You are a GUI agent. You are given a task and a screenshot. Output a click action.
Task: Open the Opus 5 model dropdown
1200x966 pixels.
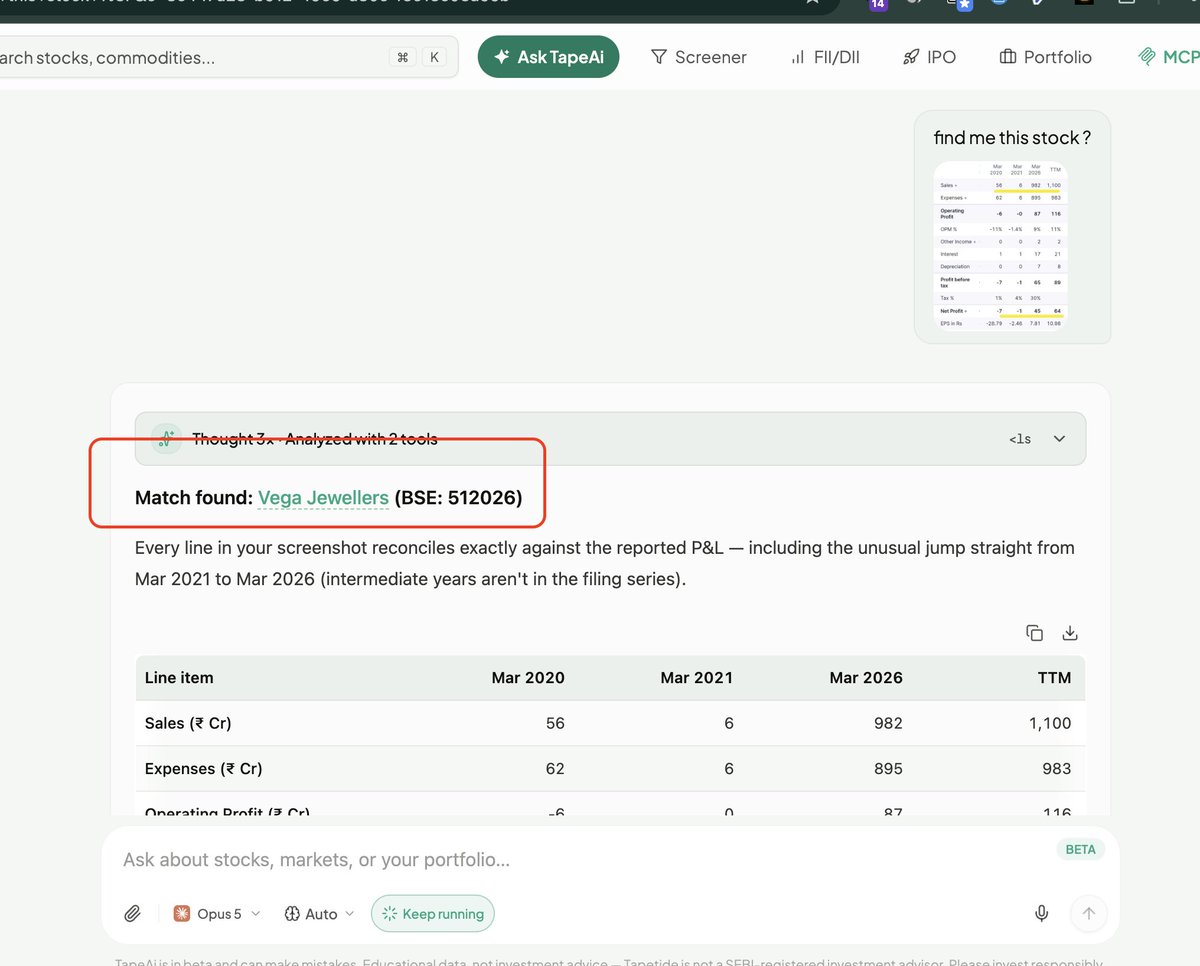coord(217,913)
